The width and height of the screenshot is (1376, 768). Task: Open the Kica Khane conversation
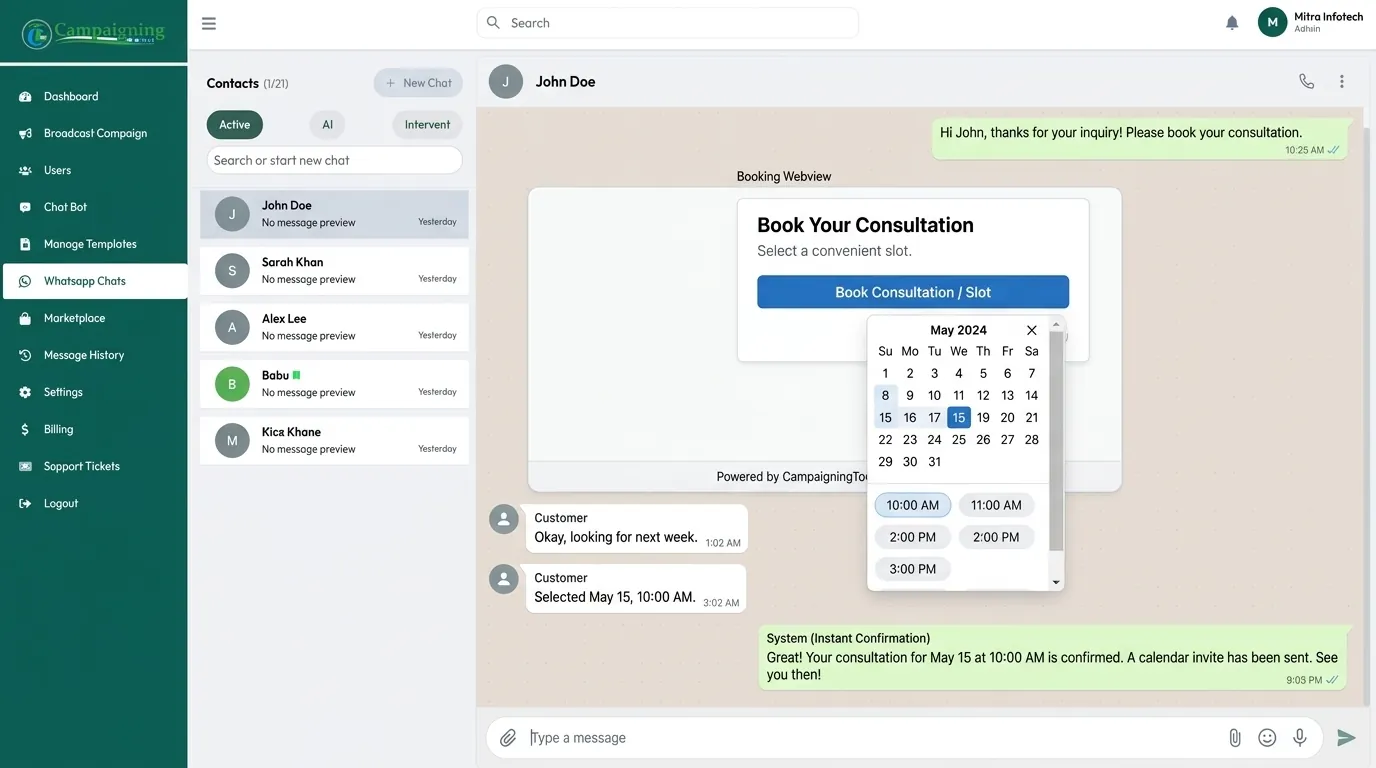[334, 441]
